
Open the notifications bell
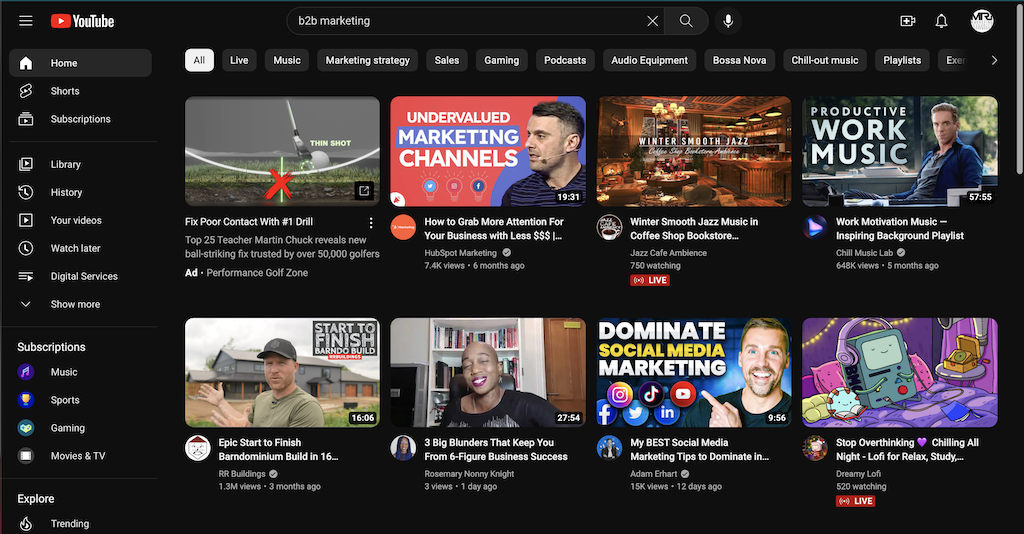(941, 21)
